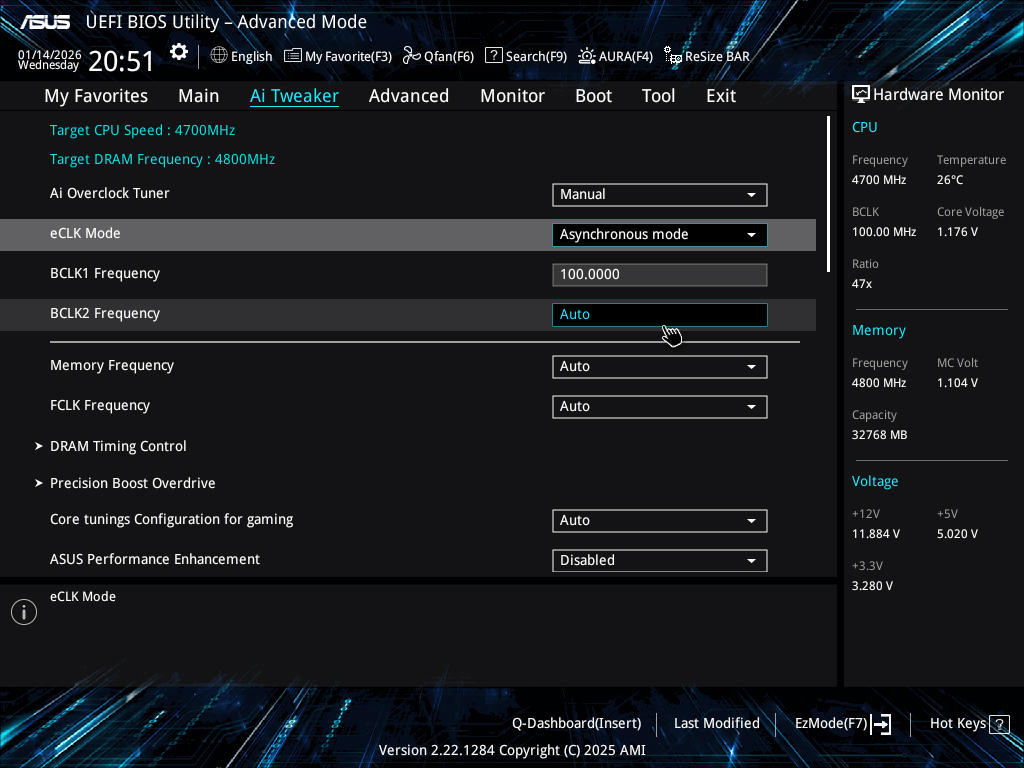Select Memory Frequency label

[112, 365]
